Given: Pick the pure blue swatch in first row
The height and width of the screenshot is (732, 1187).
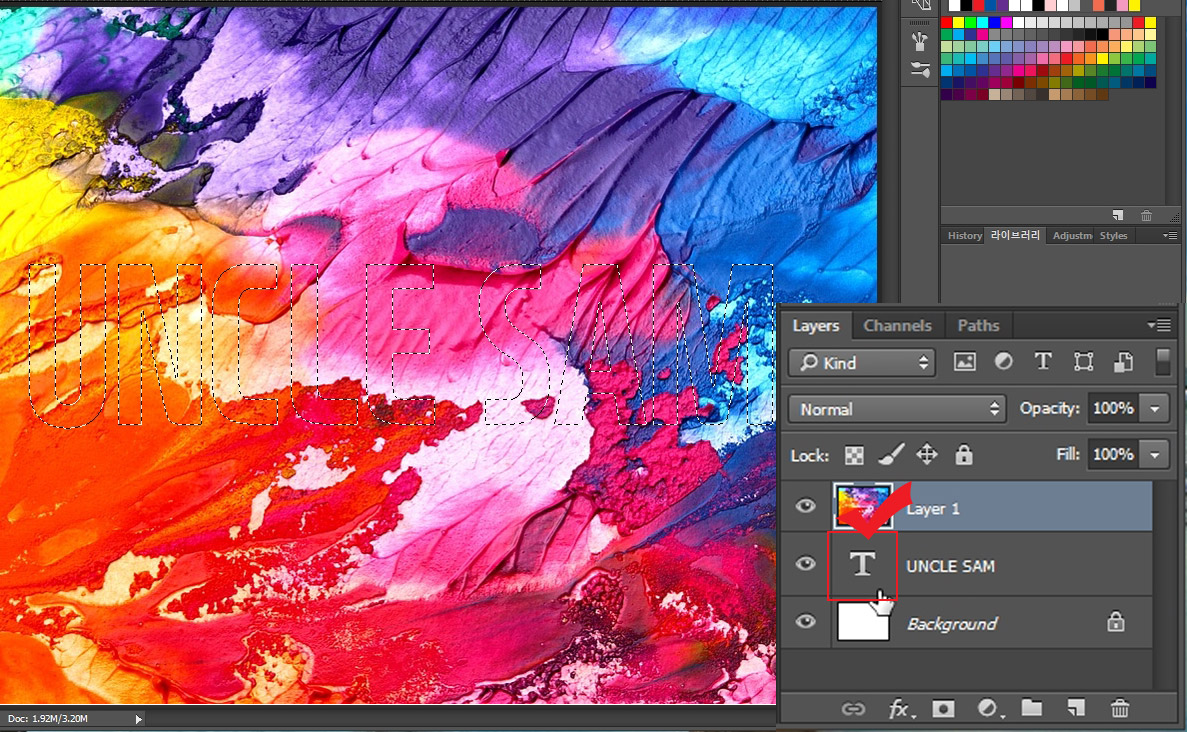Looking at the screenshot, I should (995, 22).
